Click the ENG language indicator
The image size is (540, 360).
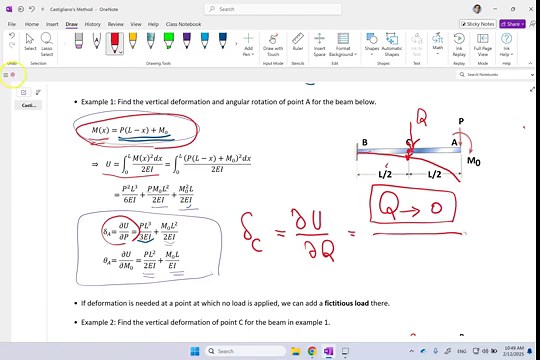461,351
